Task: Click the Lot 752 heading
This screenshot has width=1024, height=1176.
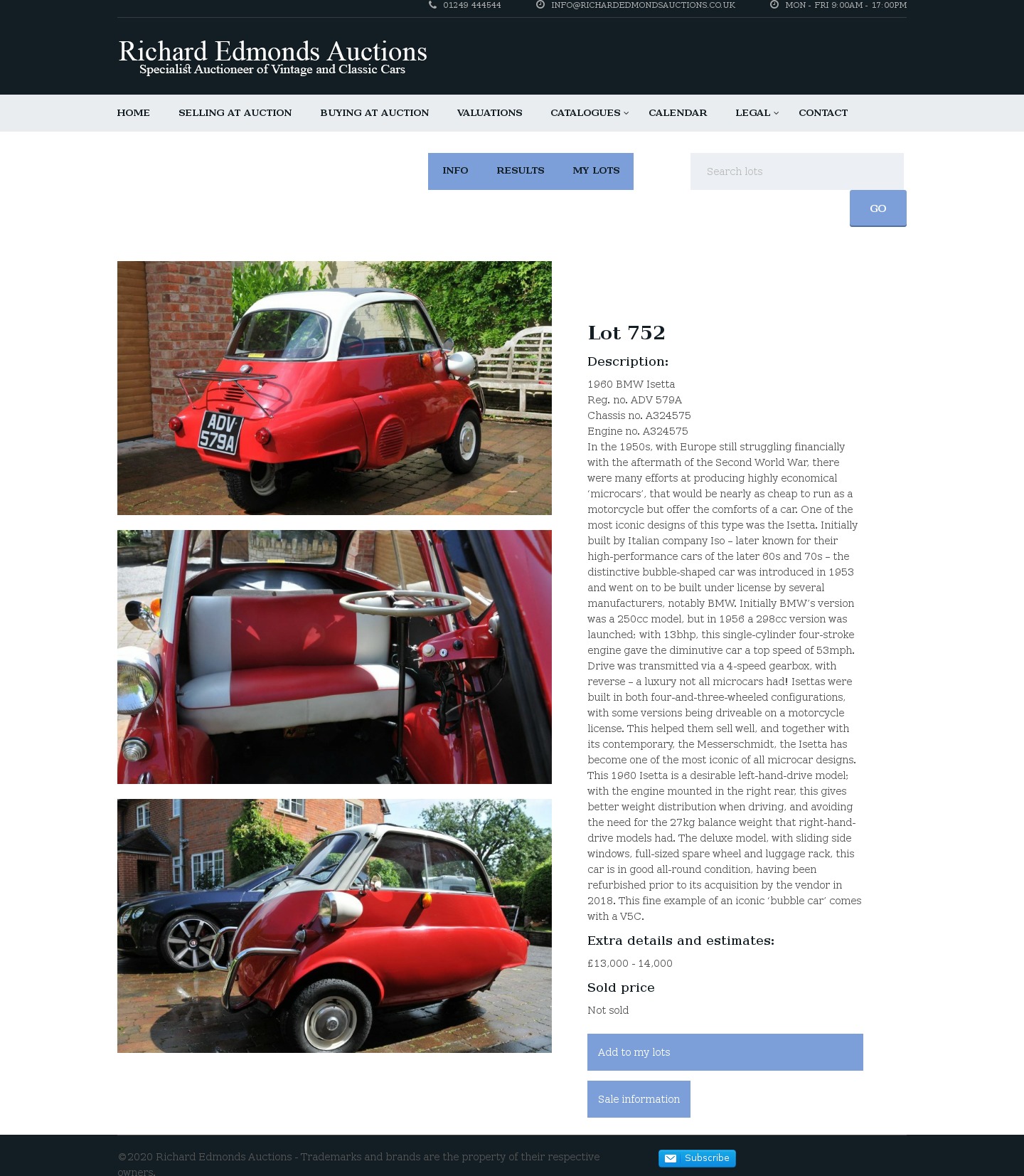Action: pos(626,333)
